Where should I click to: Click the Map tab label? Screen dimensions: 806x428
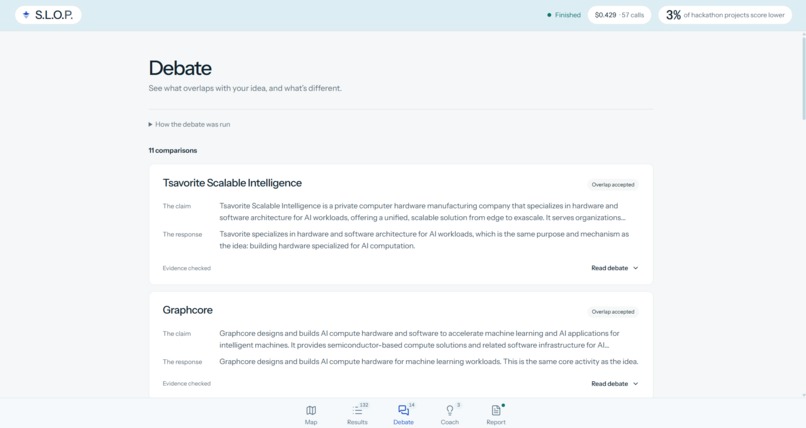pos(311,422)
